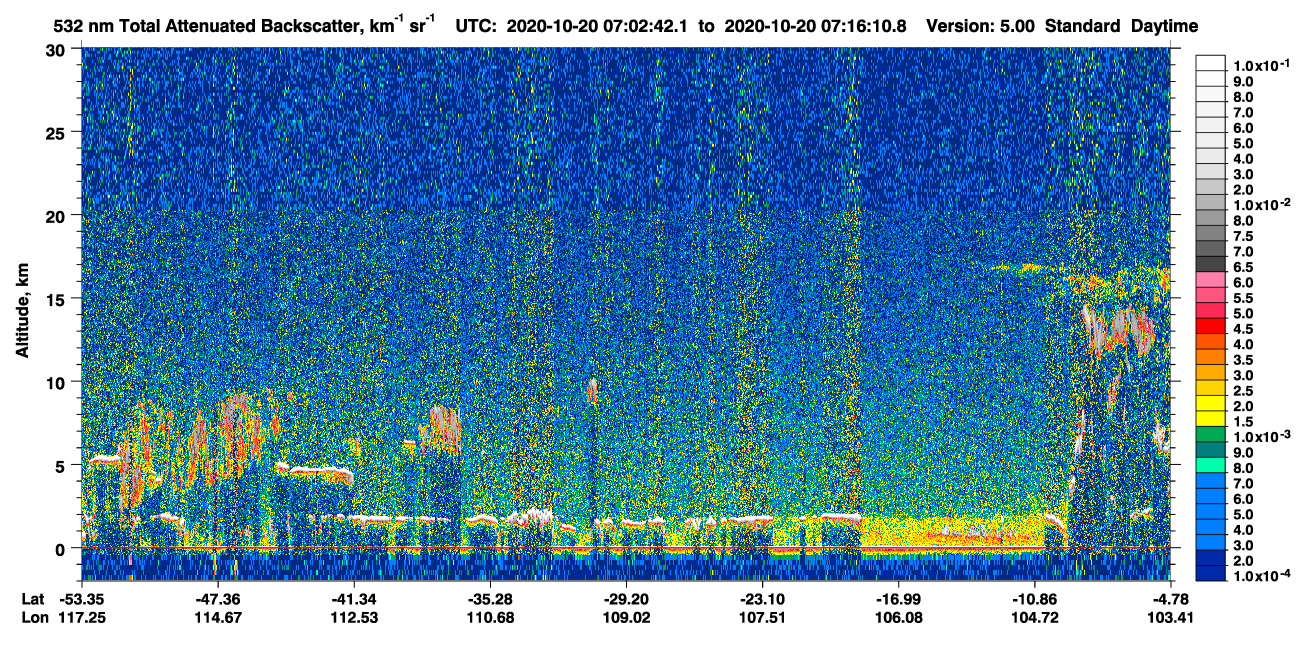Image resolution: width=1300 pixels, height=667 pixels.
Task: Click the longitude value '114.67'
Action: 217,617
